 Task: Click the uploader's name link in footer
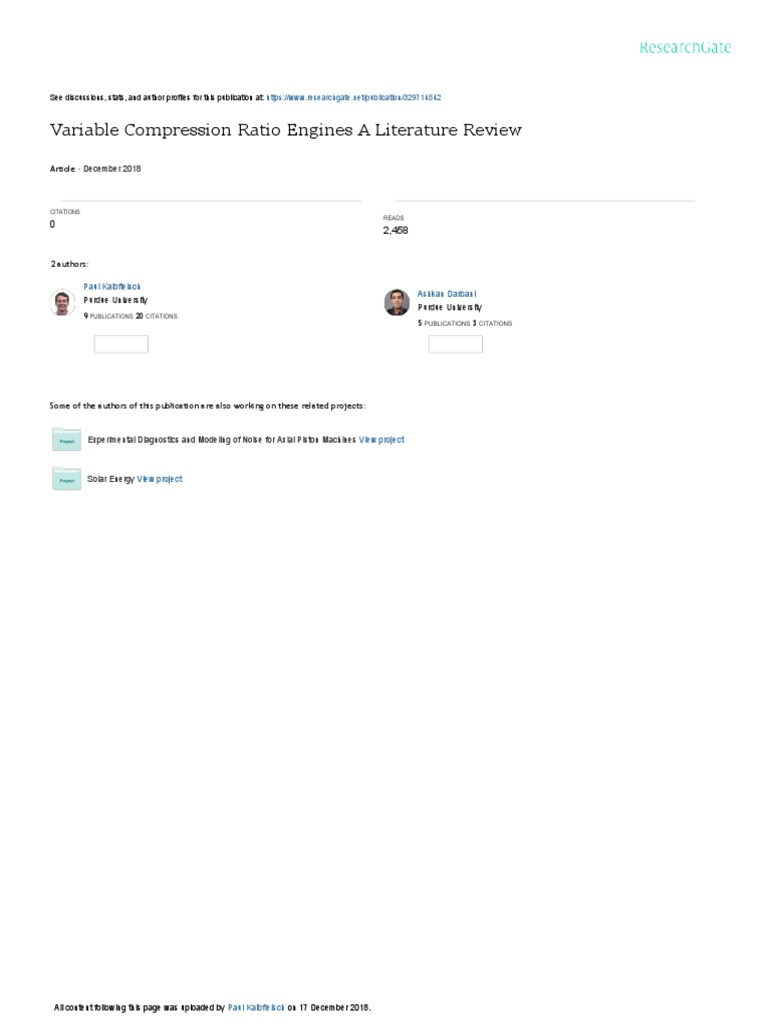click(257, 1008)
